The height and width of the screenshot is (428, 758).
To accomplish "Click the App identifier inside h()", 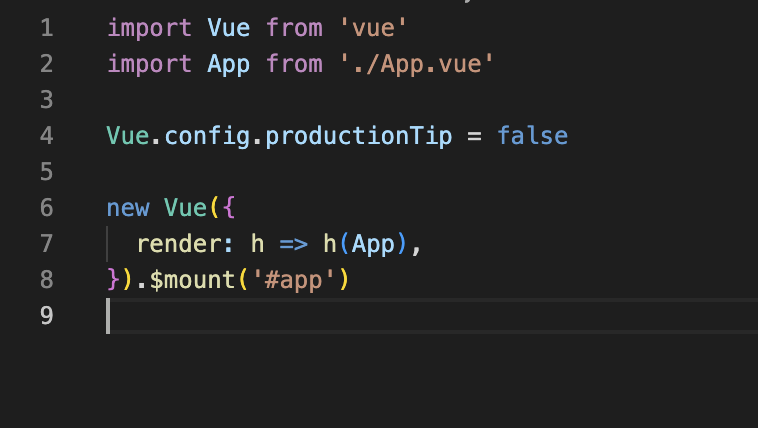I will [373, 245].
